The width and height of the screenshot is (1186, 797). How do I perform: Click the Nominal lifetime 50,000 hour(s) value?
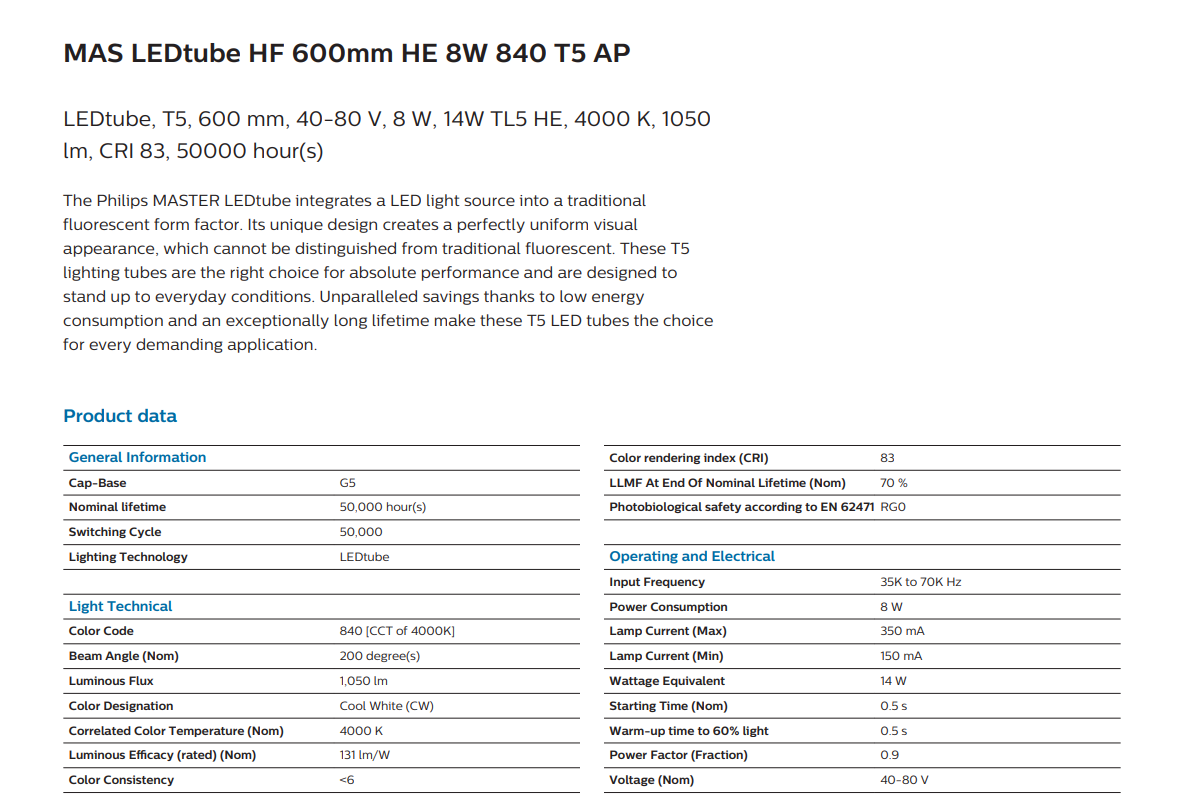[383, 507]
